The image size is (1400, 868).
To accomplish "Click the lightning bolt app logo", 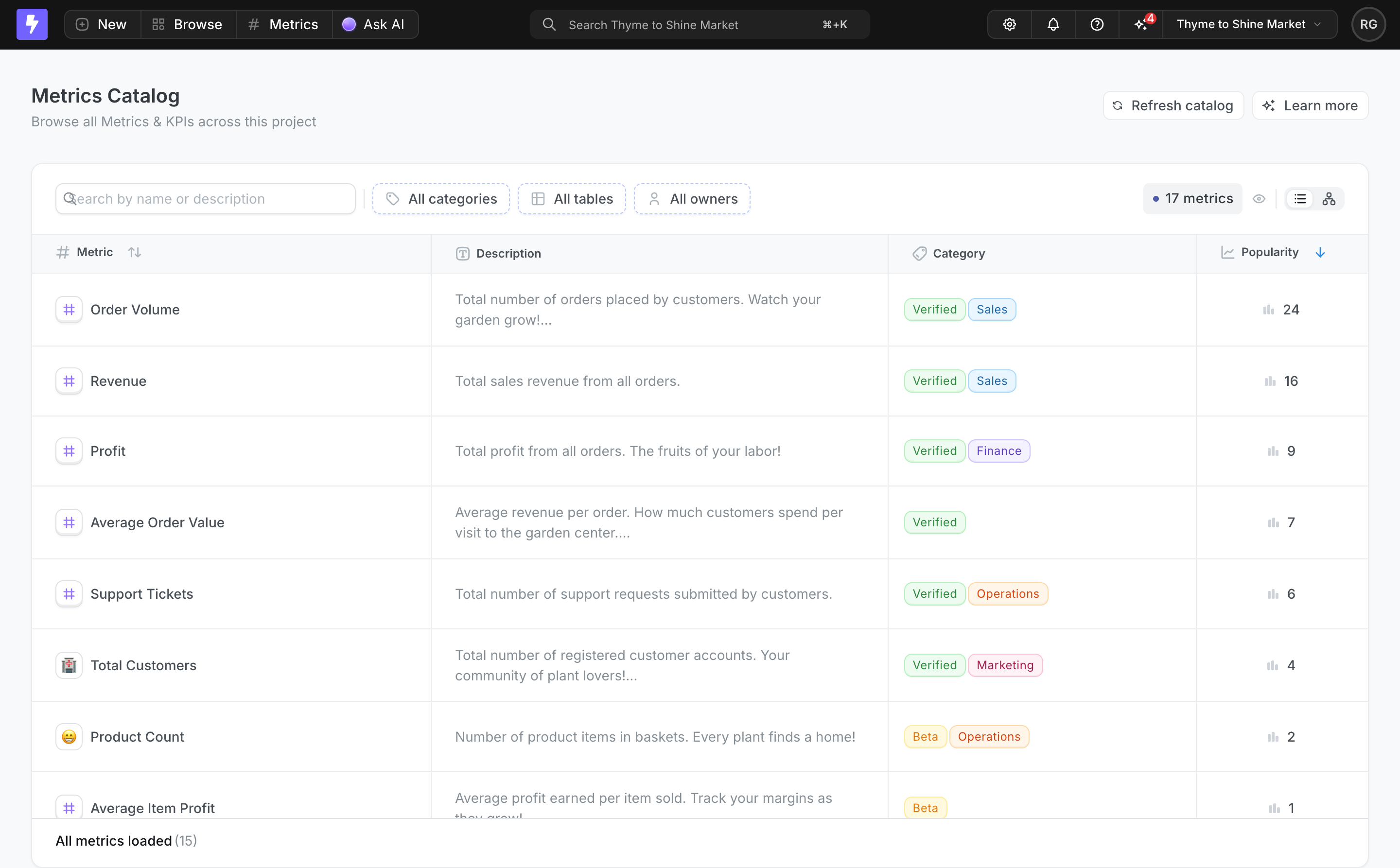I will [x=32, y=24].
